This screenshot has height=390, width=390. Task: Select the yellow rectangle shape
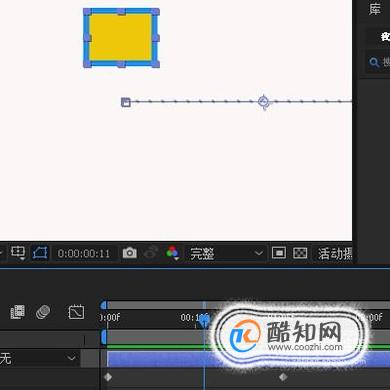121,38
